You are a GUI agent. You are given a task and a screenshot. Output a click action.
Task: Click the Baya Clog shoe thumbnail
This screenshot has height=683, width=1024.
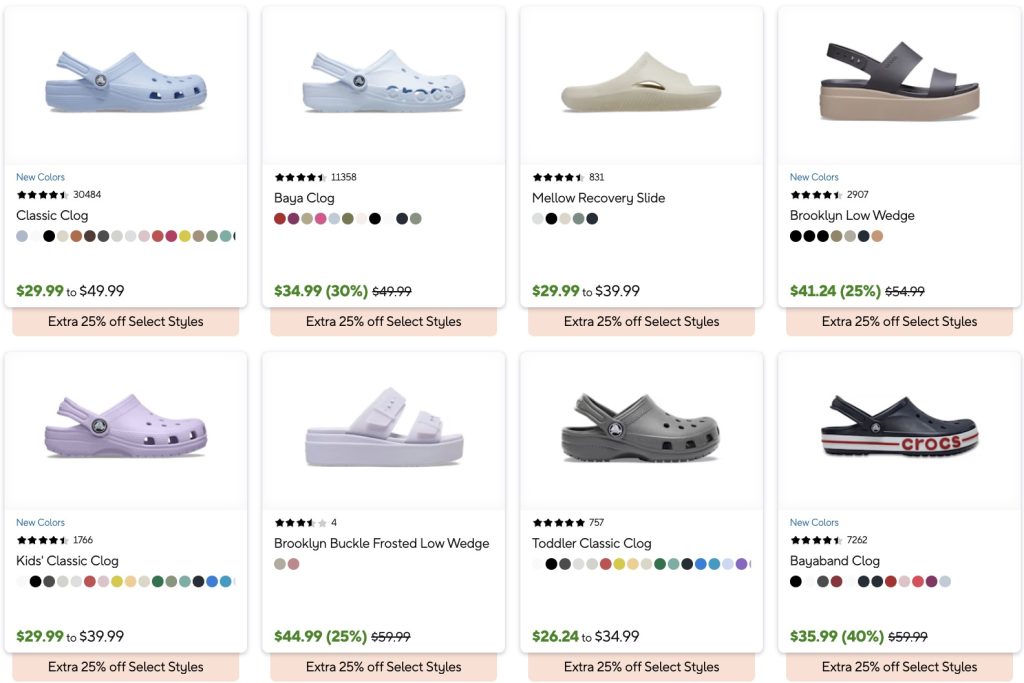click(x=384, y=80)
